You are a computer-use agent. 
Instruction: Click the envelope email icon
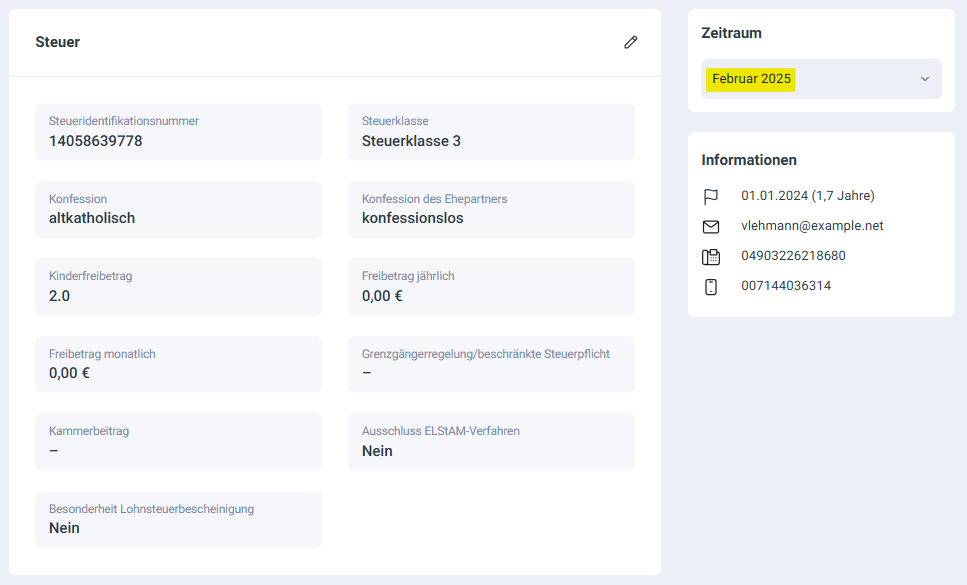(711, 227)
